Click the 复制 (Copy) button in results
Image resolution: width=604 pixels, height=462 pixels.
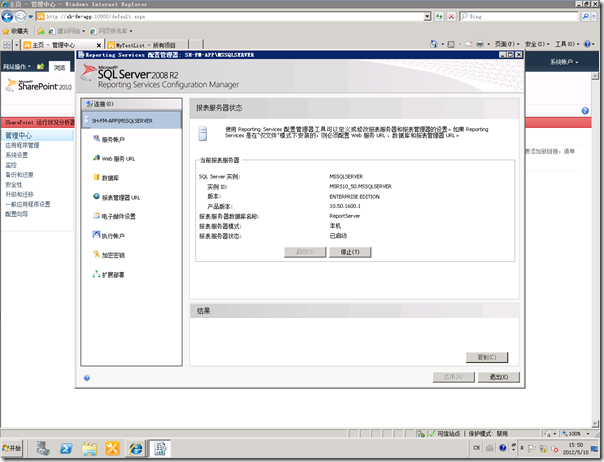(x=487, y=357)
